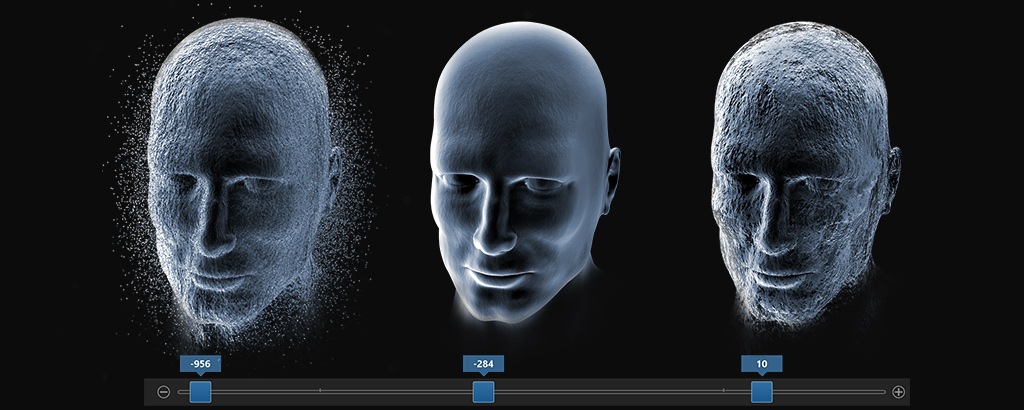Select the slider handle under -284
1024x410 pixels.
(x=484, y=391)
